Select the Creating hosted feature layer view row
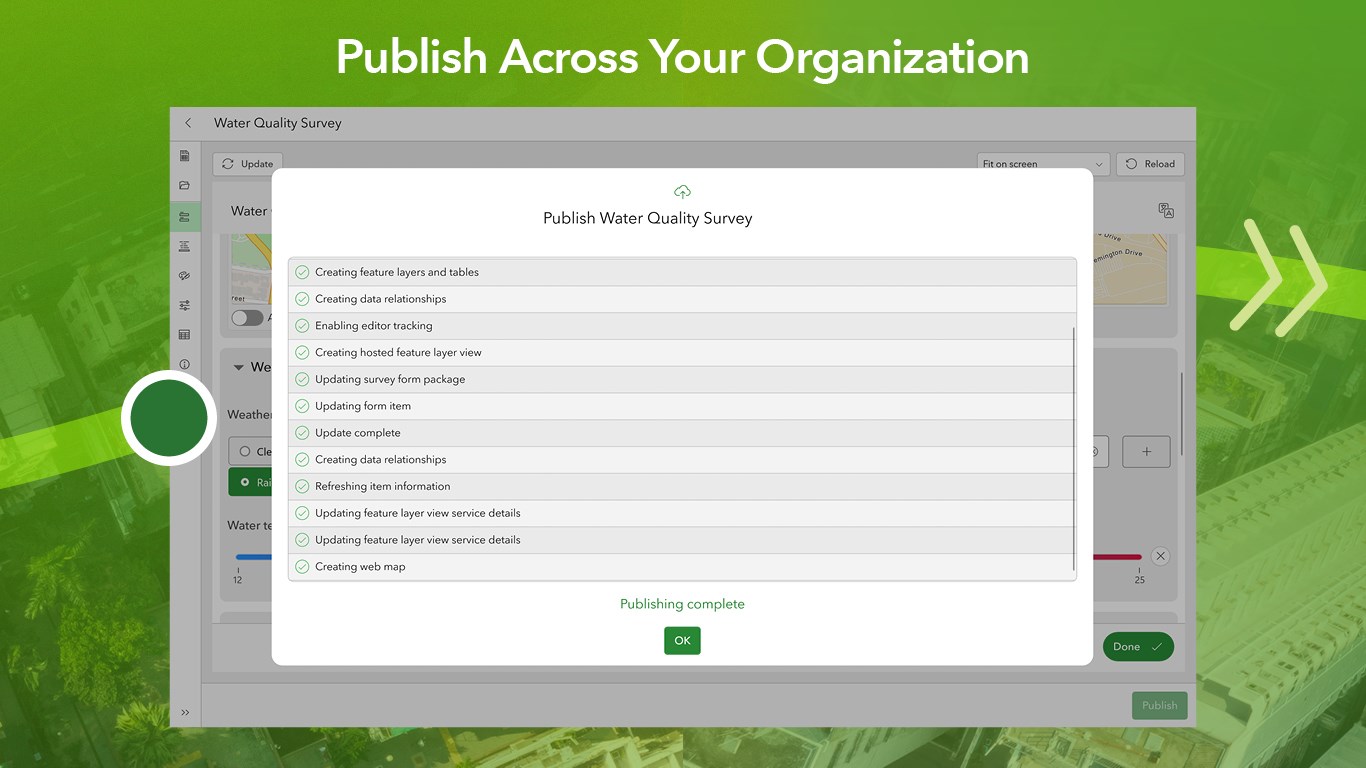1366x768 pixels. tap(682, 353)
